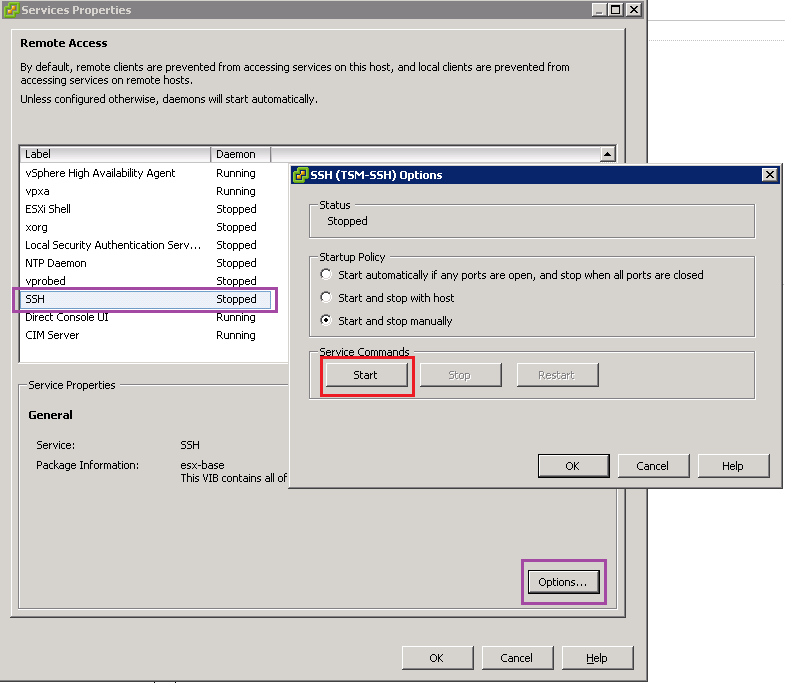Click the disabled Restart service button
The image size is (785, 683).
557,375
